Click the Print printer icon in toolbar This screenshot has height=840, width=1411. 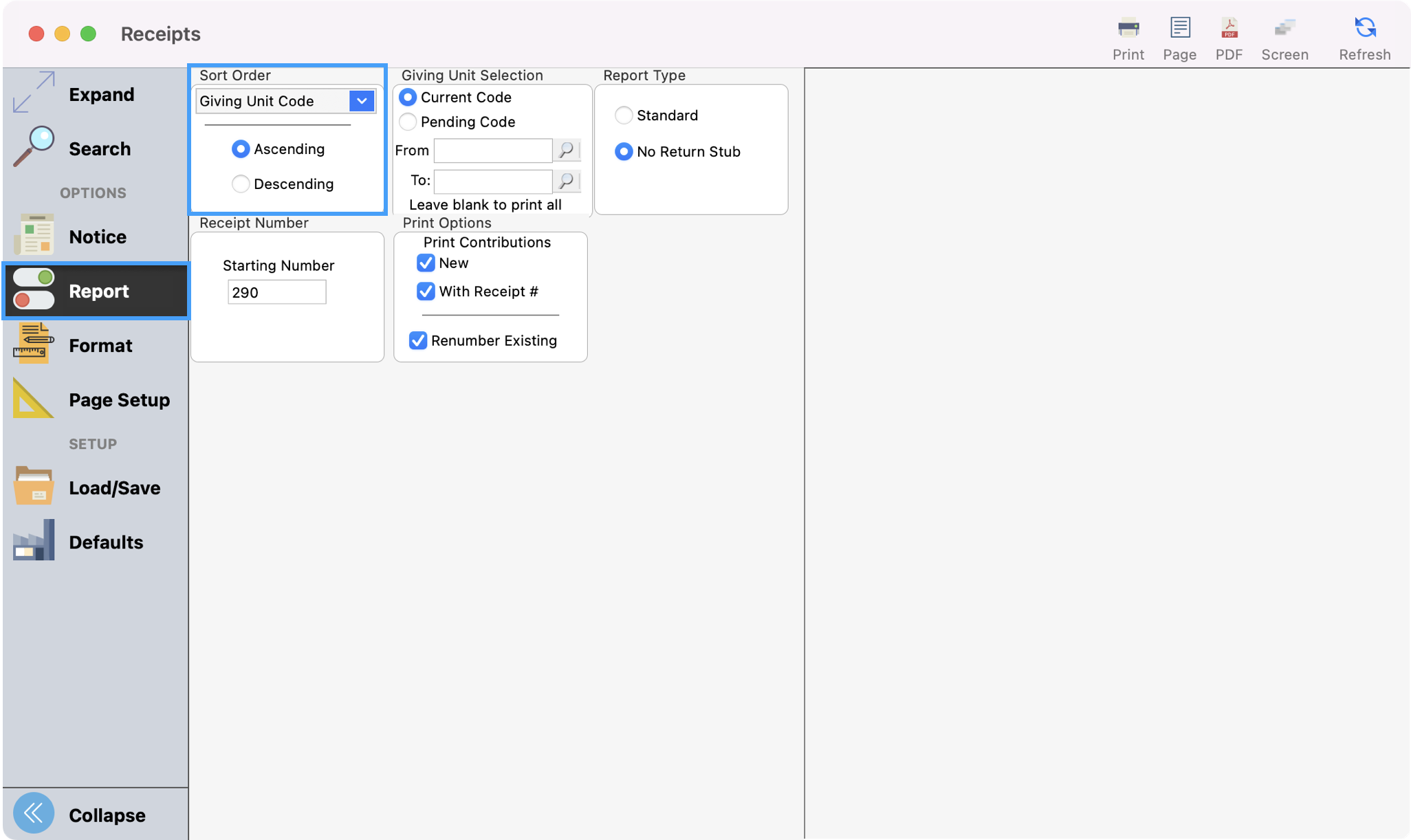coord(1128,29)
